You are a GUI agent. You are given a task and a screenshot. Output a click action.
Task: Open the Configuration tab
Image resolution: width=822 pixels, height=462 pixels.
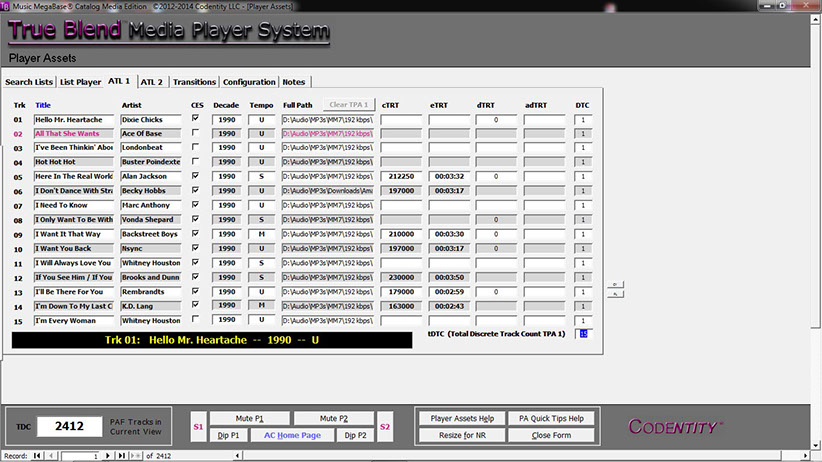point(249,82)
